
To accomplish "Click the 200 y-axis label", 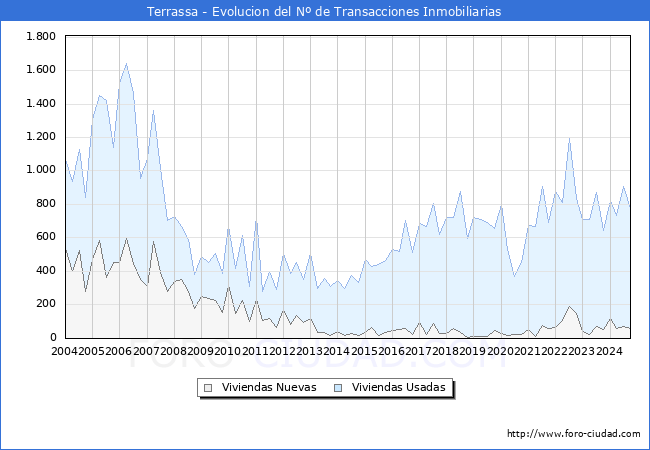I will (x=46, y=303).
